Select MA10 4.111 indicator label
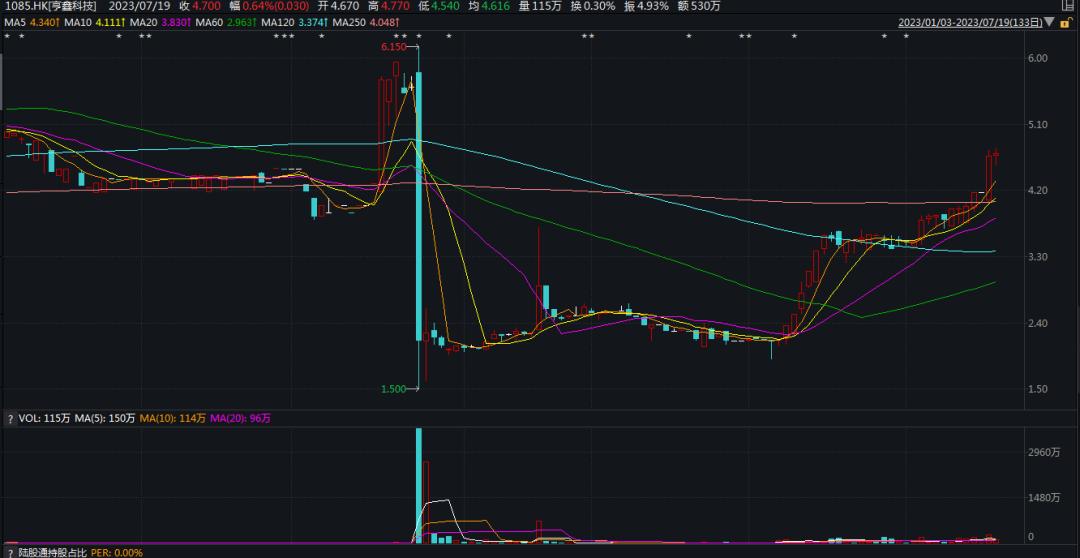This screenshot has height=558, width=1080. coord(96,23)
